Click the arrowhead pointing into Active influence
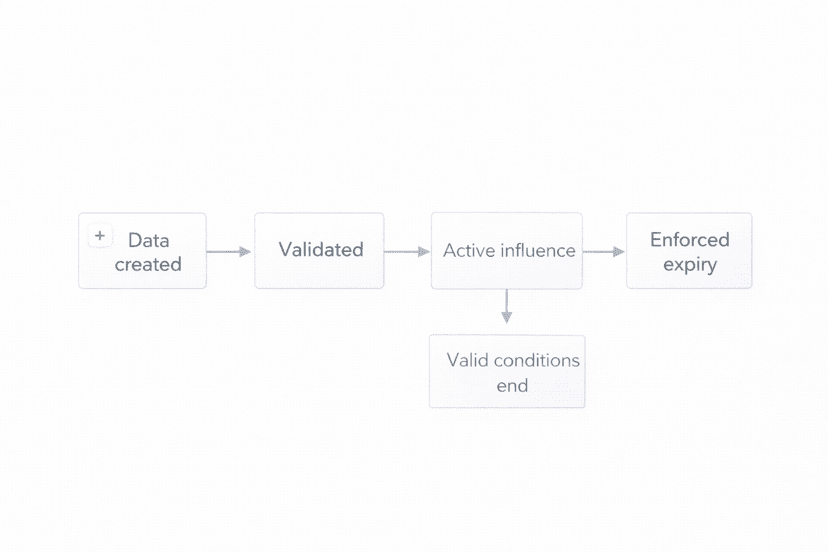Viewport: 828px width, 552px height. pos(423,252)
